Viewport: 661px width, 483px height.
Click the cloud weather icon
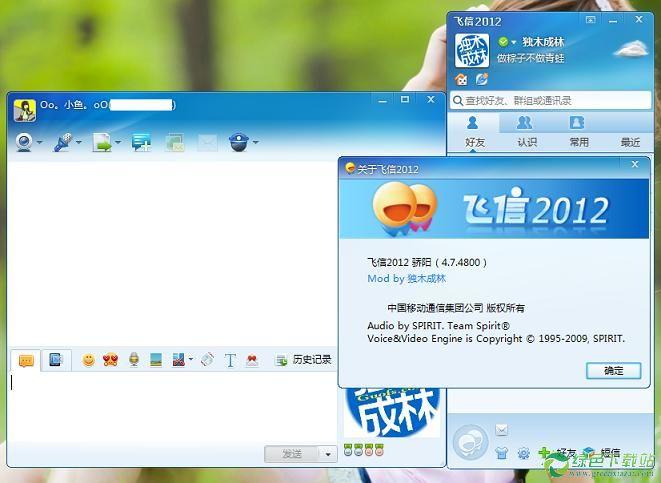(x=631, y=48)
